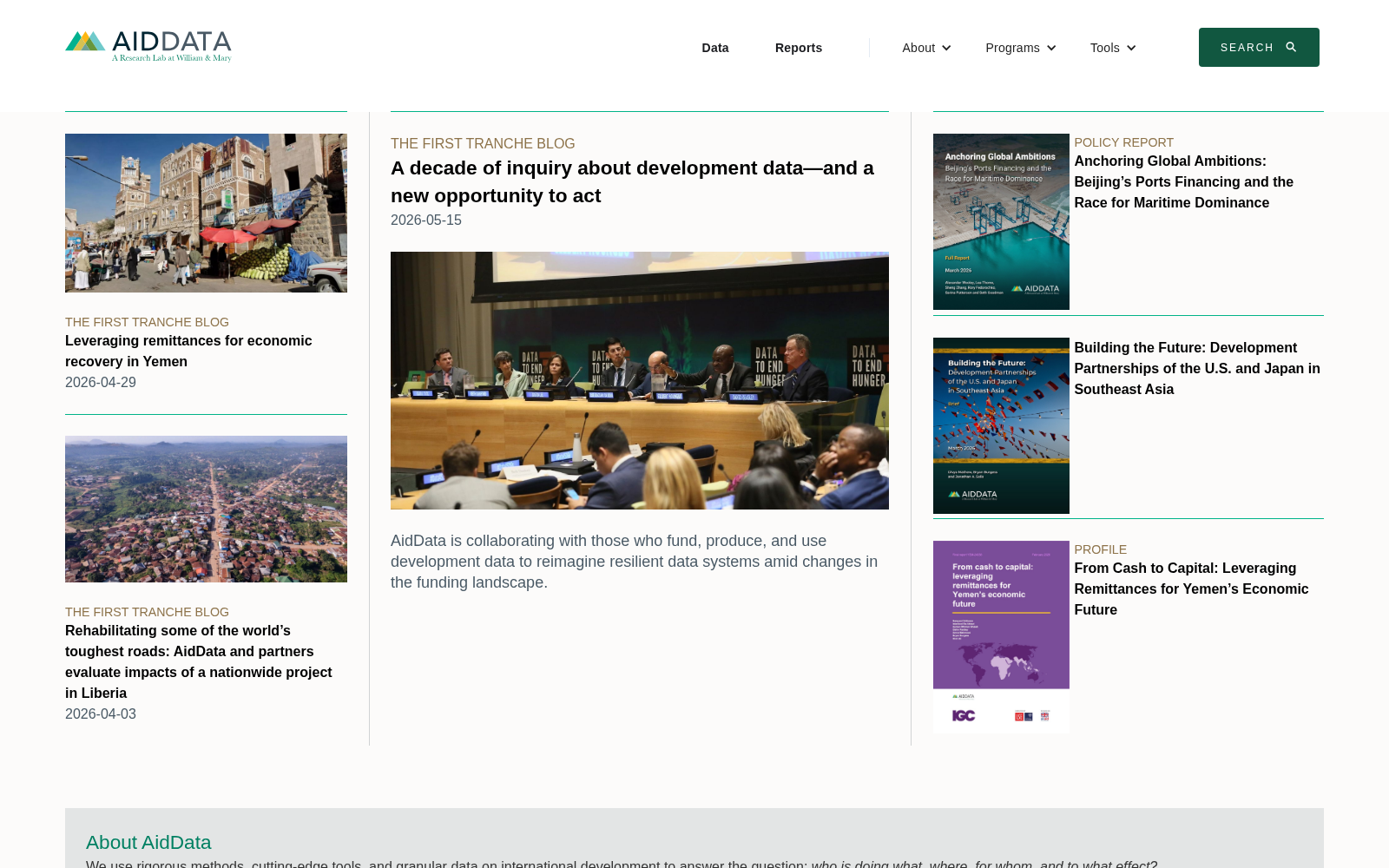The height and width of the screenshot is (868, 1389).
Task: Open the Building the Future report cover
Action: (x=1001, y=425)
